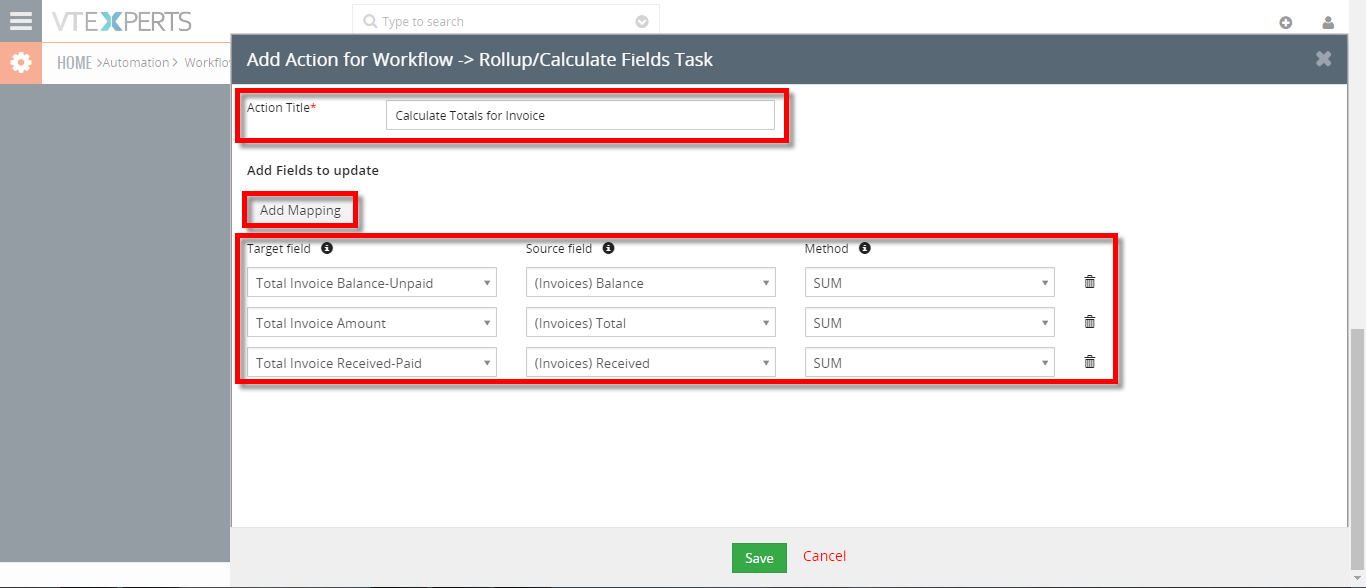Image resolution: width=1366 pixels, height=588 pixels.
Task: Open SUM method dropdown for Received row
Action: tap(930, 363)
